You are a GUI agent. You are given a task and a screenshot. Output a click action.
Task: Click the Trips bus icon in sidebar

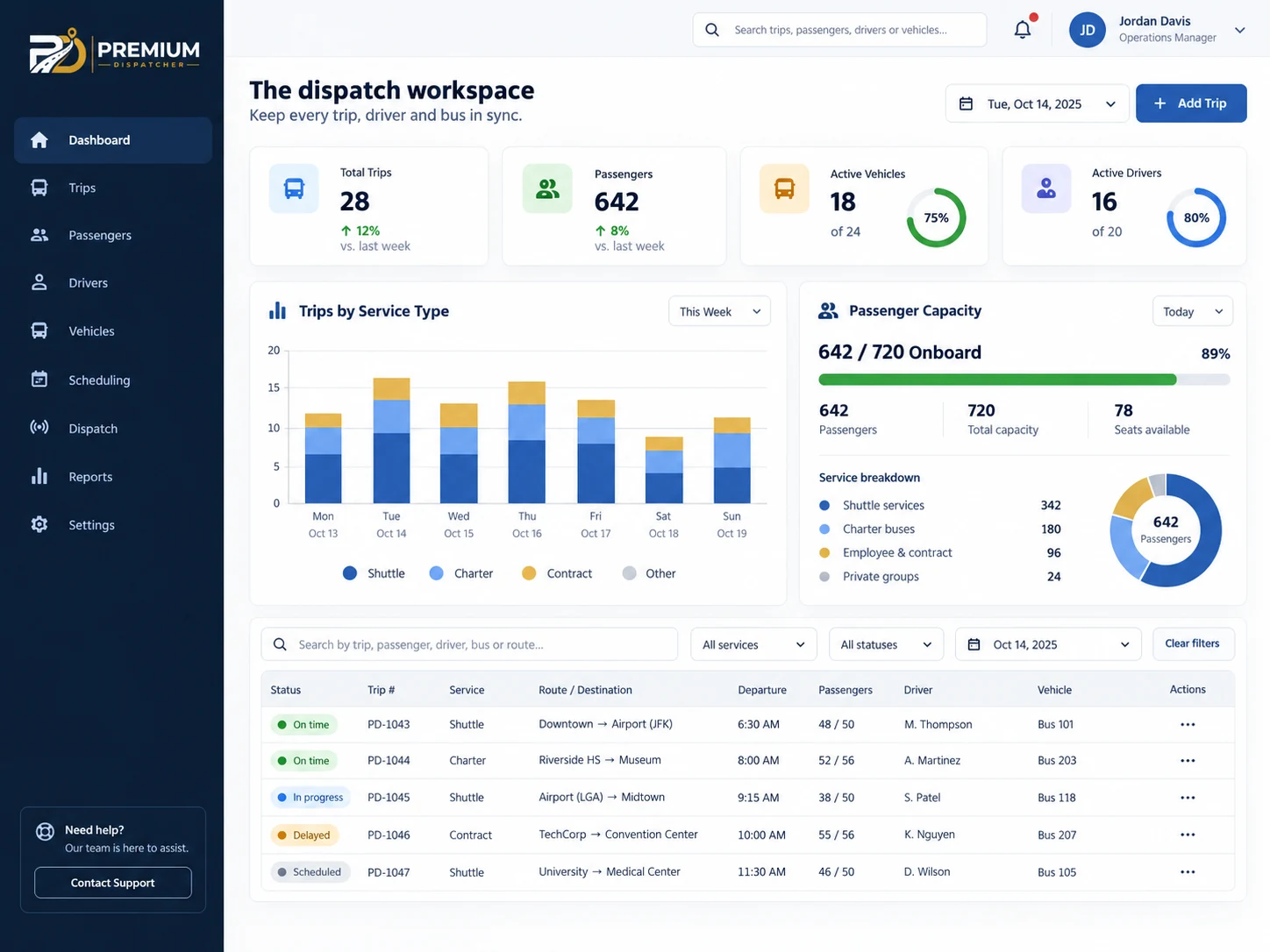39,188
